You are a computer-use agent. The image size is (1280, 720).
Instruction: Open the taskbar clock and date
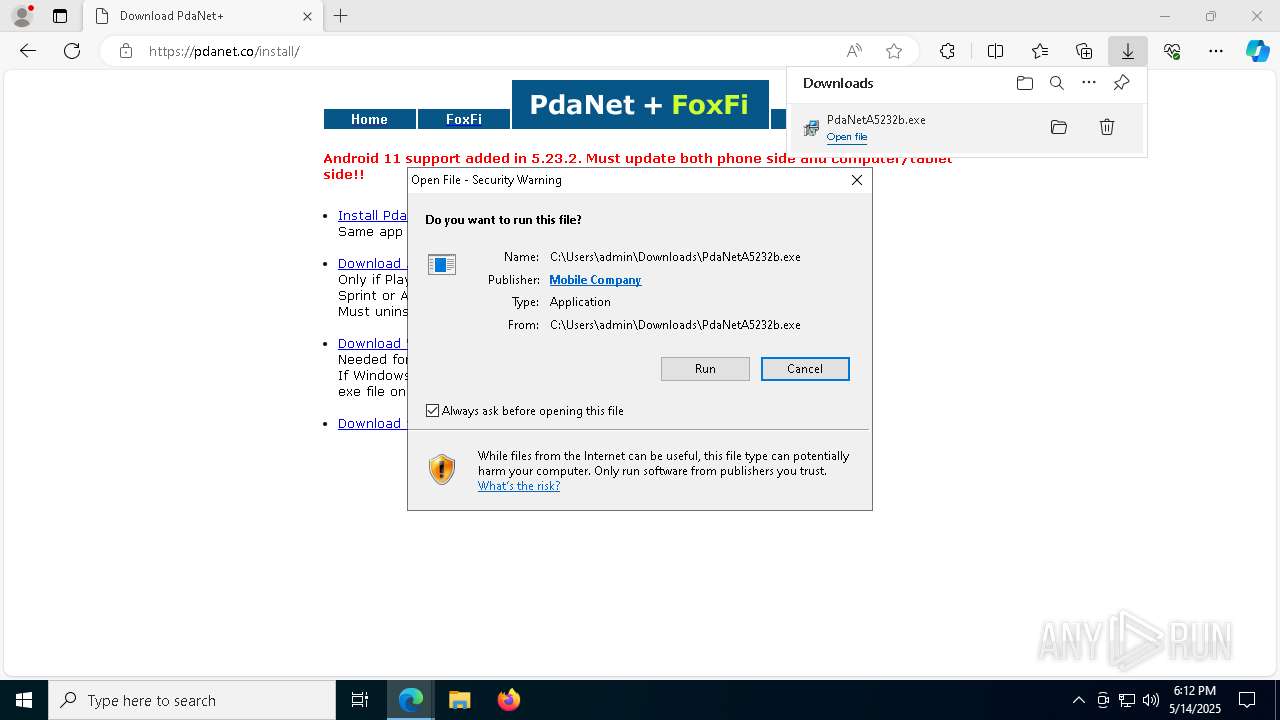(1195, 700)
